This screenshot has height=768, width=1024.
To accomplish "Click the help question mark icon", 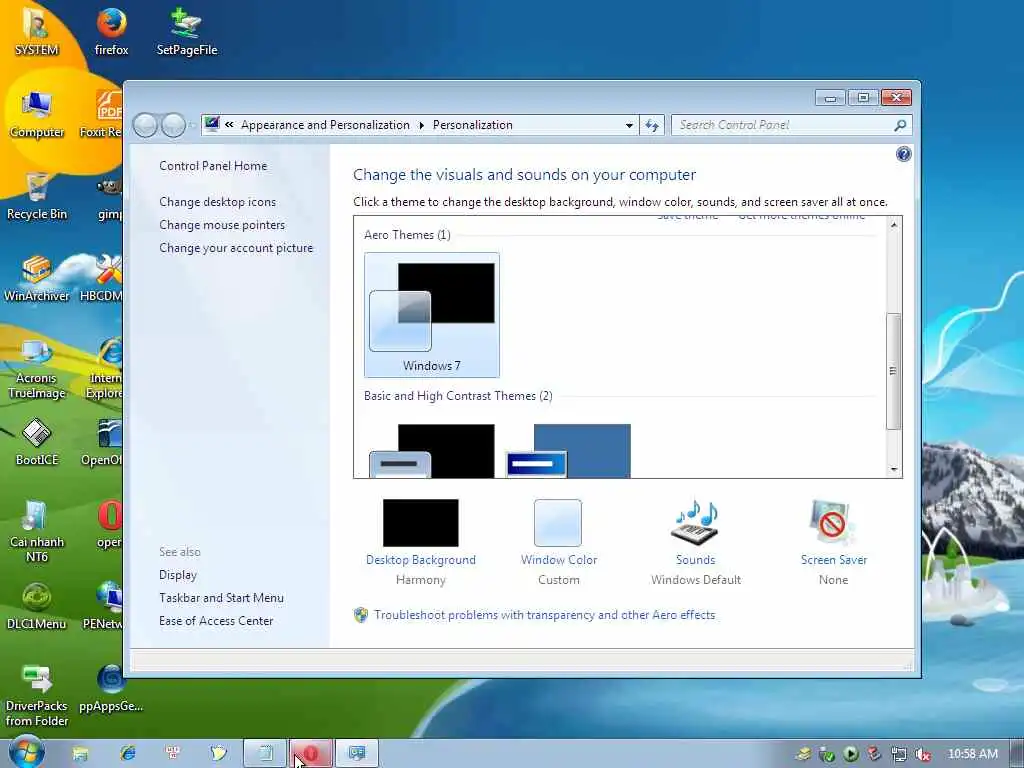I will click(903, 154).
